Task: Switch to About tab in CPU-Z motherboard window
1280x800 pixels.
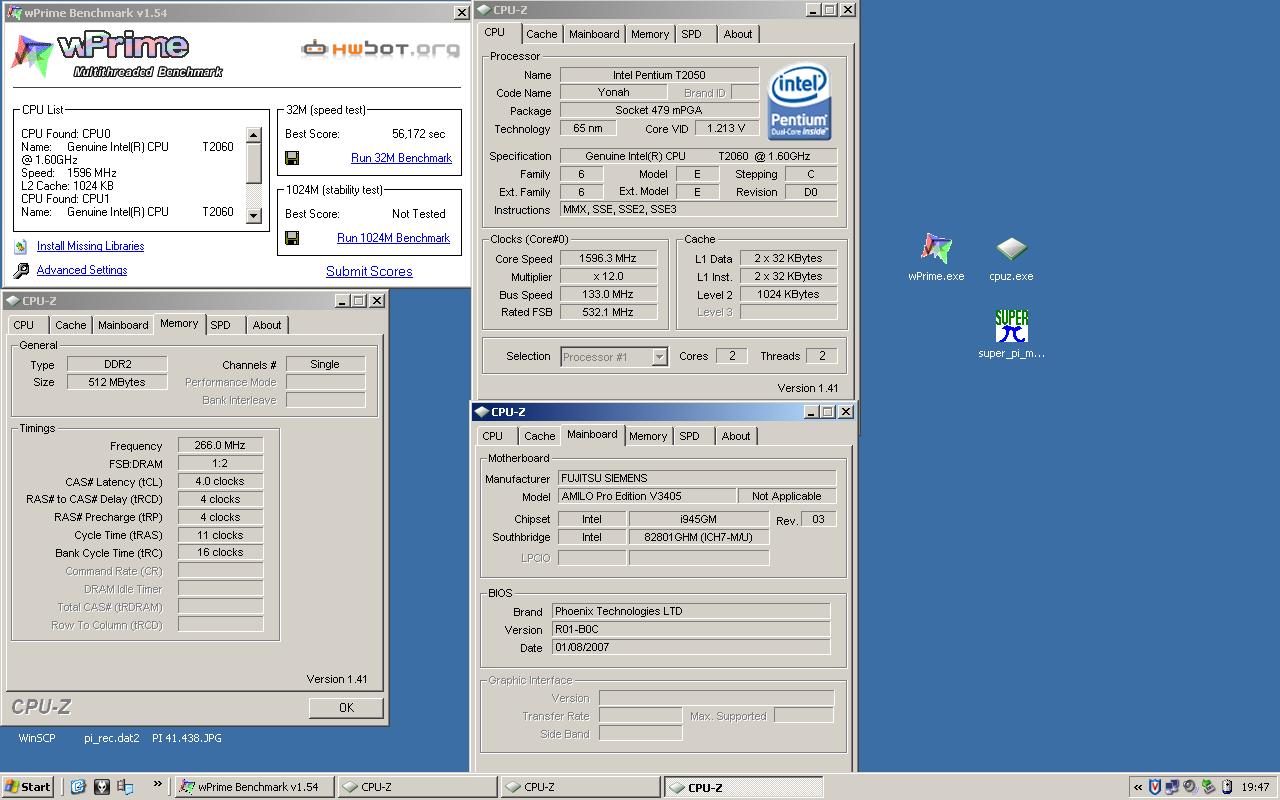Action: tap(736, 436)
